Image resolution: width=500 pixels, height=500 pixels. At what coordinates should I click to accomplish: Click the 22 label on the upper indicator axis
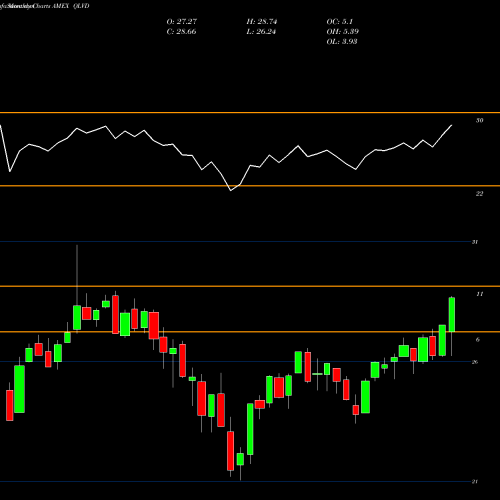pos(479,193)
